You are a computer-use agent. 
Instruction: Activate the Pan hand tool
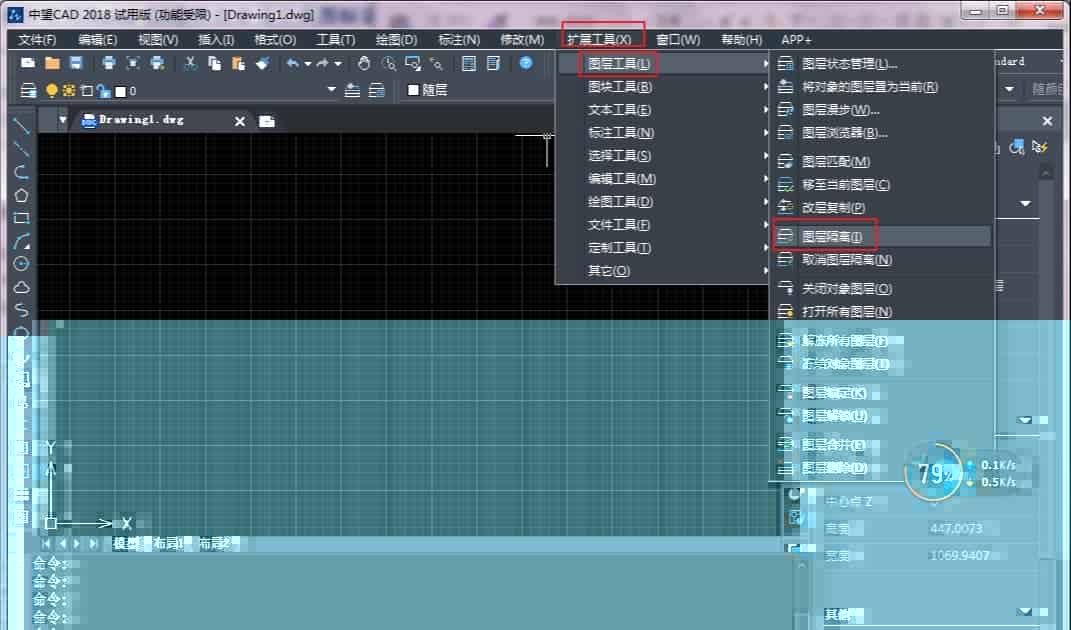click(364, 64)
